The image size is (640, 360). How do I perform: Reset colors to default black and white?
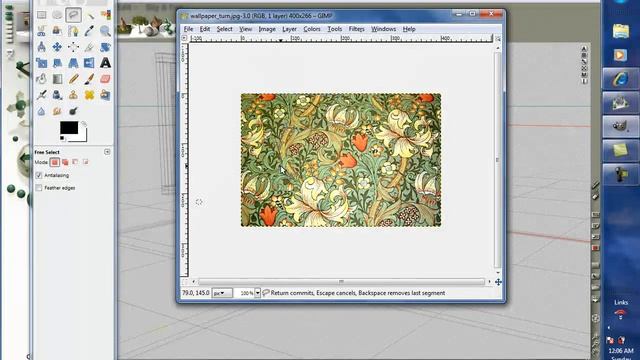(62, 139)
